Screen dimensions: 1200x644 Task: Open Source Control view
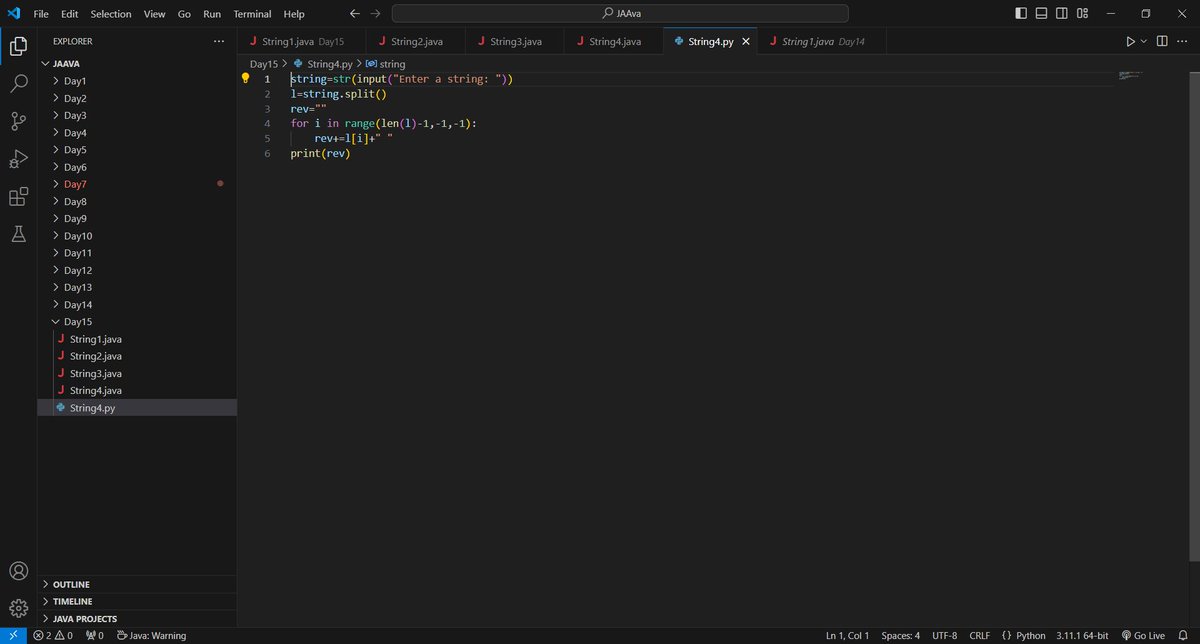18,121
